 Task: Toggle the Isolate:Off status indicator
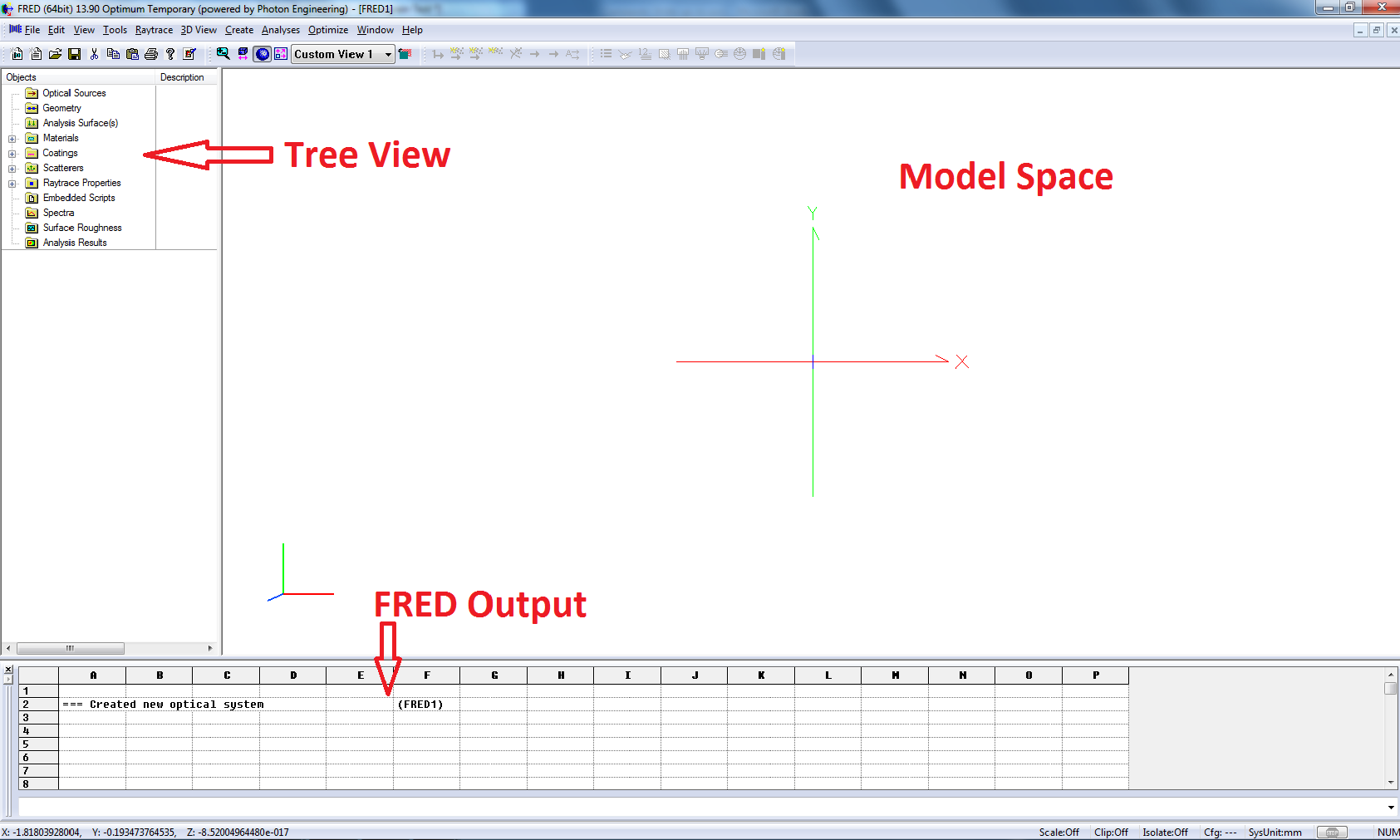pyautogui.click(x=1165, y=832)
